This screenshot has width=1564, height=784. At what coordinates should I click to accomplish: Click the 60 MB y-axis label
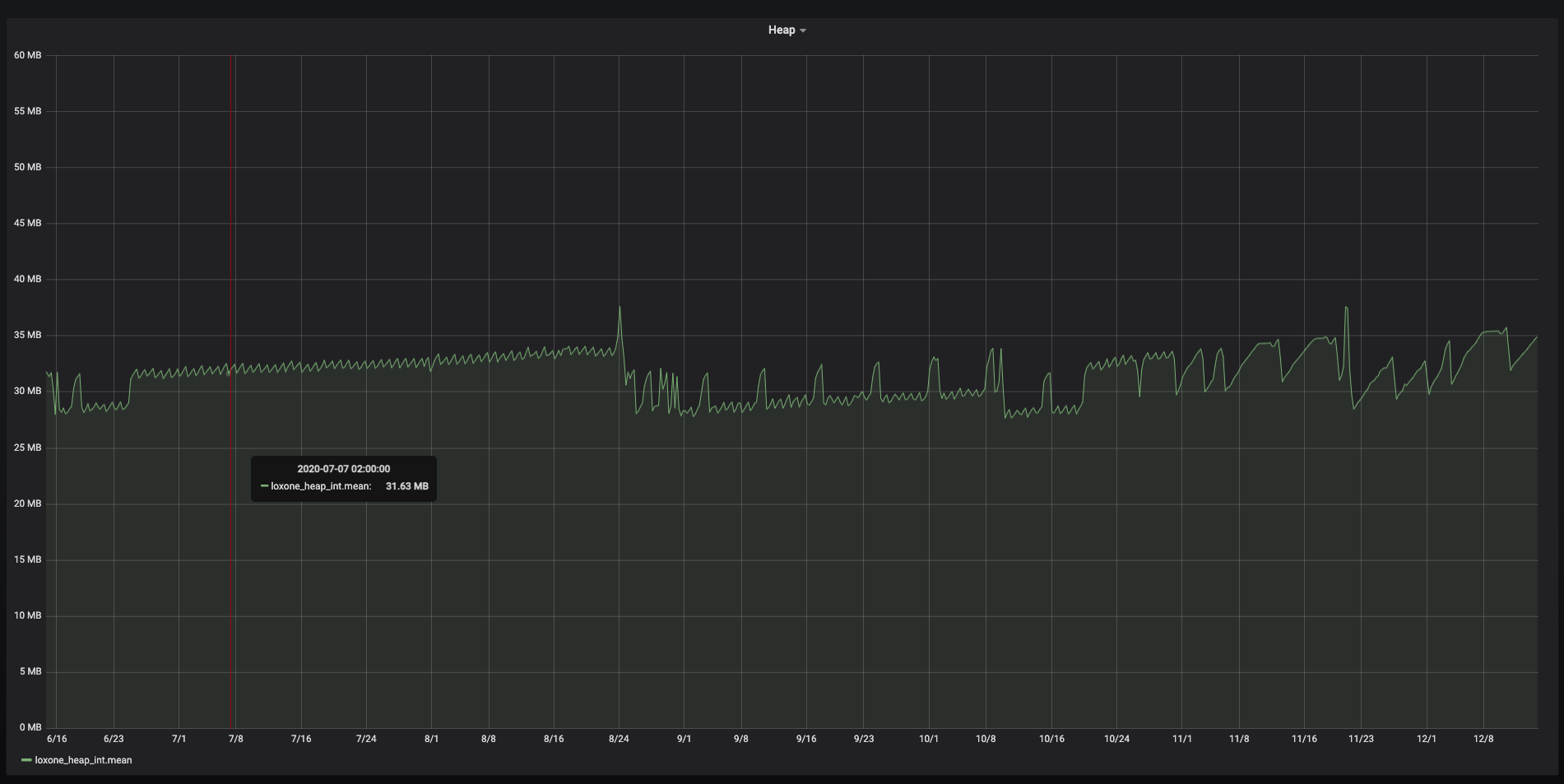pos(28,55)
